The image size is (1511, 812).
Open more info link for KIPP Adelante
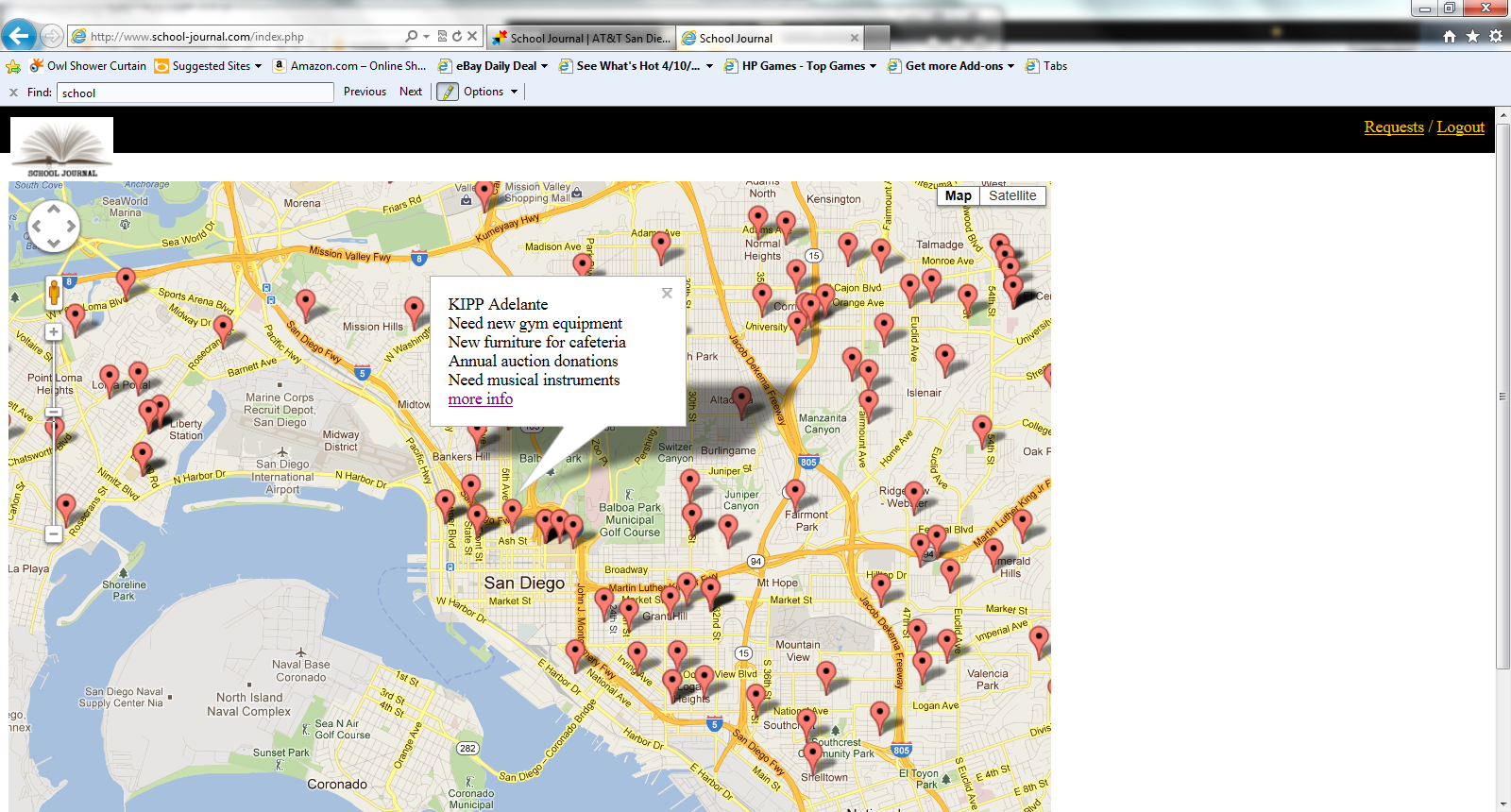tap(481, 398)
